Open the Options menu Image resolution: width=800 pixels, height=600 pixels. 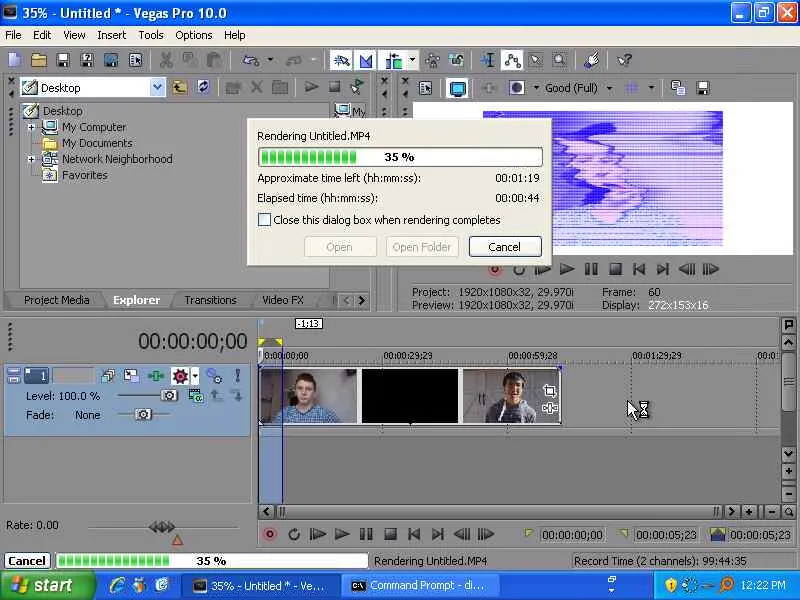193,35
